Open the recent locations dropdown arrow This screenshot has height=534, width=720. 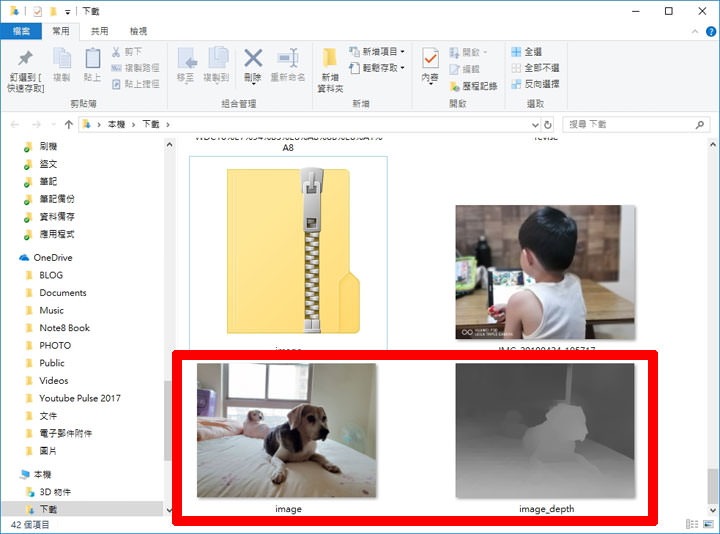(53, 124)
